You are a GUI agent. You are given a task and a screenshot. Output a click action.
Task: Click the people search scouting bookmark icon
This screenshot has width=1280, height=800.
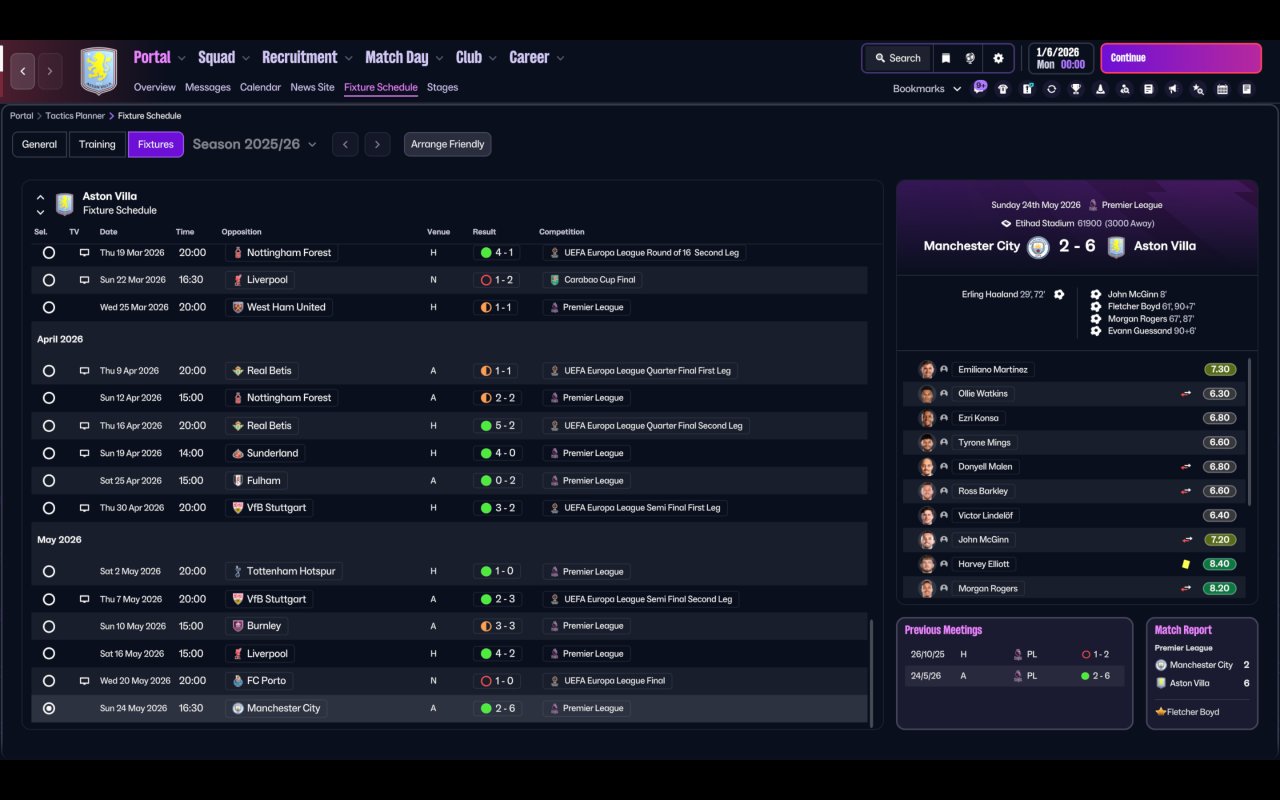tap(1124, 89)
